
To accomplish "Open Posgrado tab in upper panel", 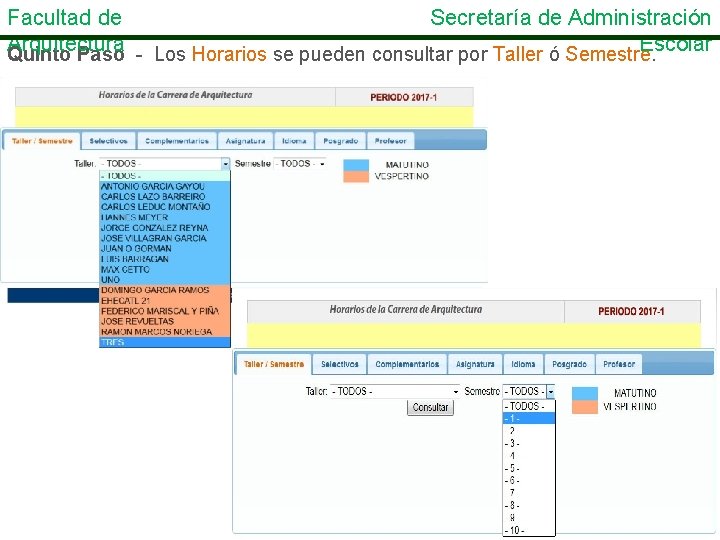I will (340, 141).
